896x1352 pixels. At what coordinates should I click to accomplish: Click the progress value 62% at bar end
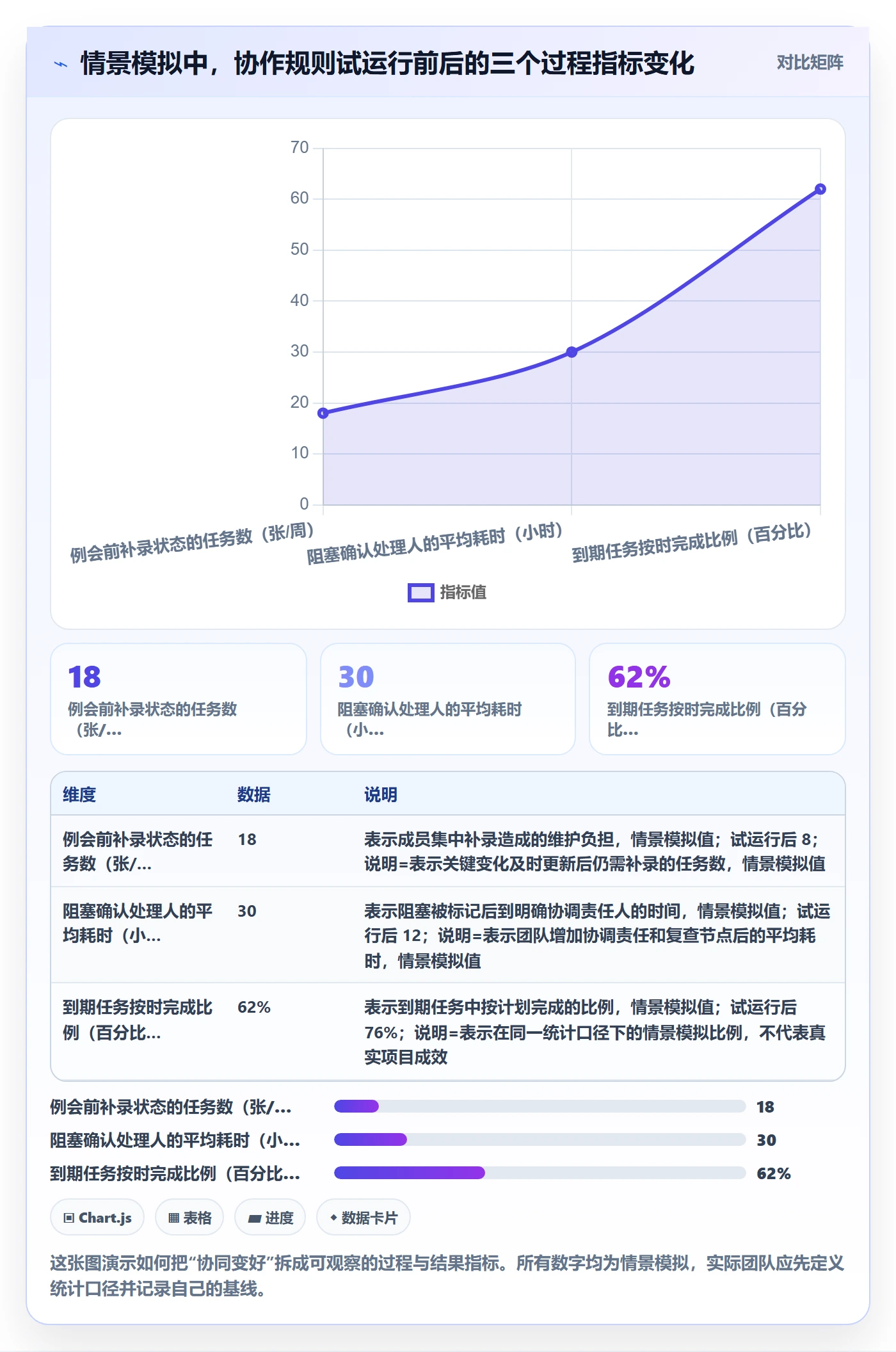(x=774, y=1173)
